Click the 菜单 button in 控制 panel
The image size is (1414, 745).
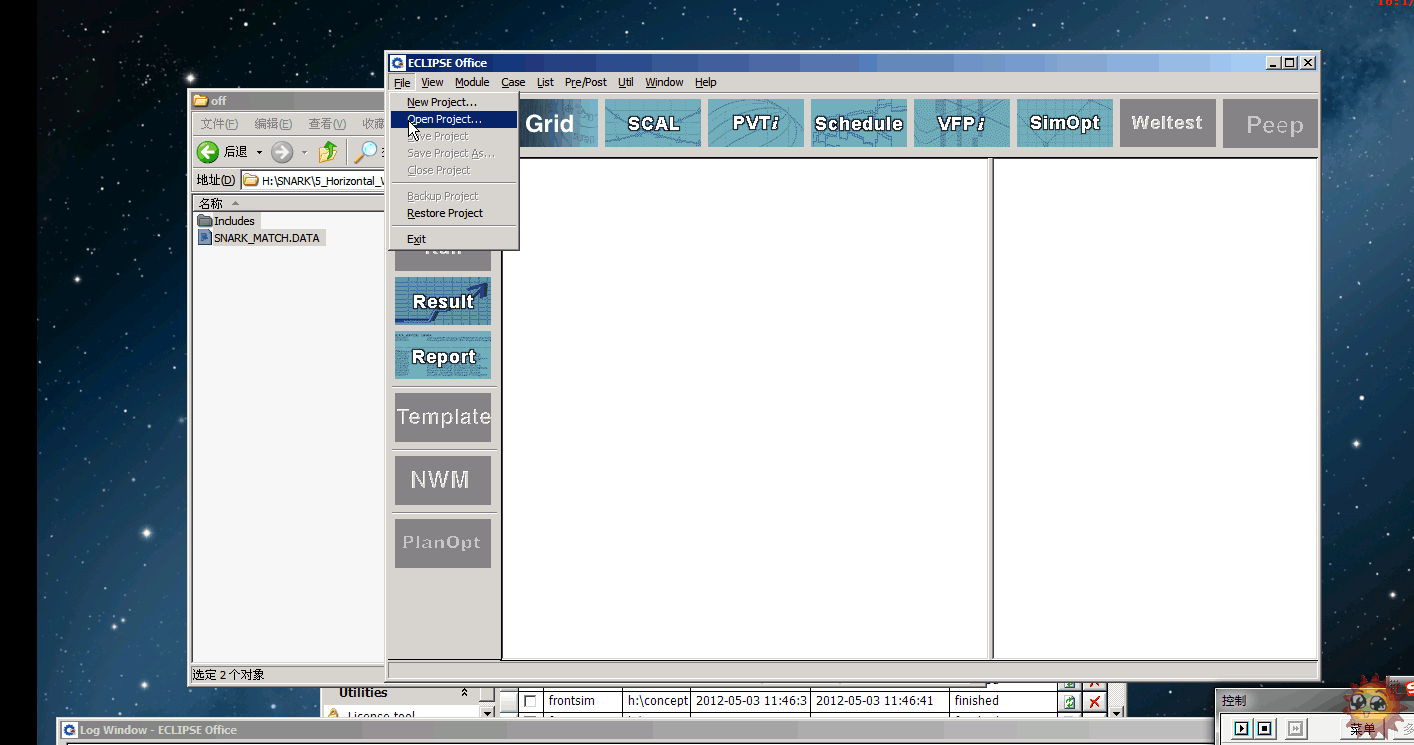tap(1363, 729)
